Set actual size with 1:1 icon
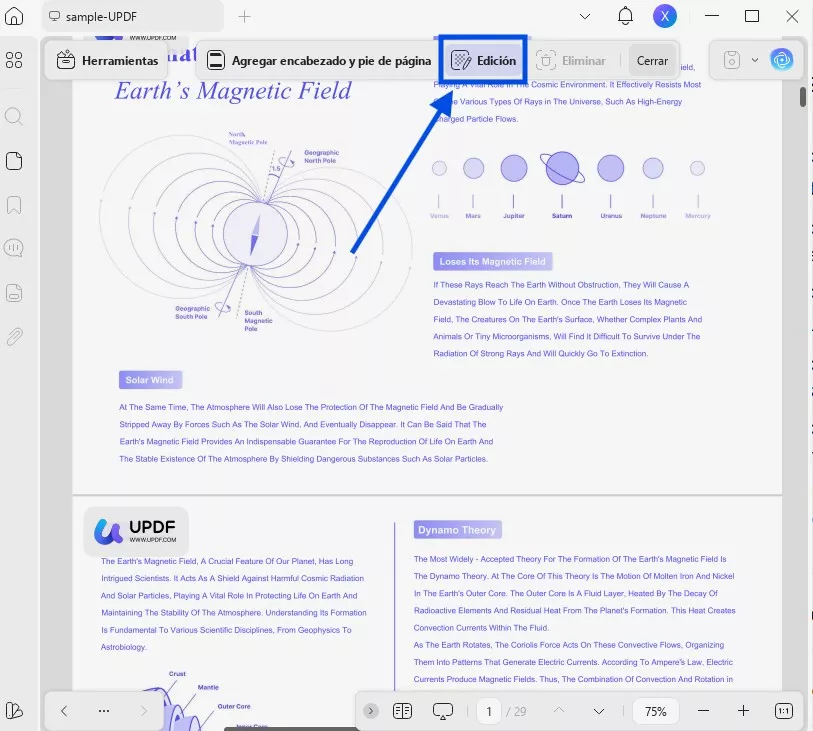The height and width of the screenshot is (731, 813). [783, 711]
